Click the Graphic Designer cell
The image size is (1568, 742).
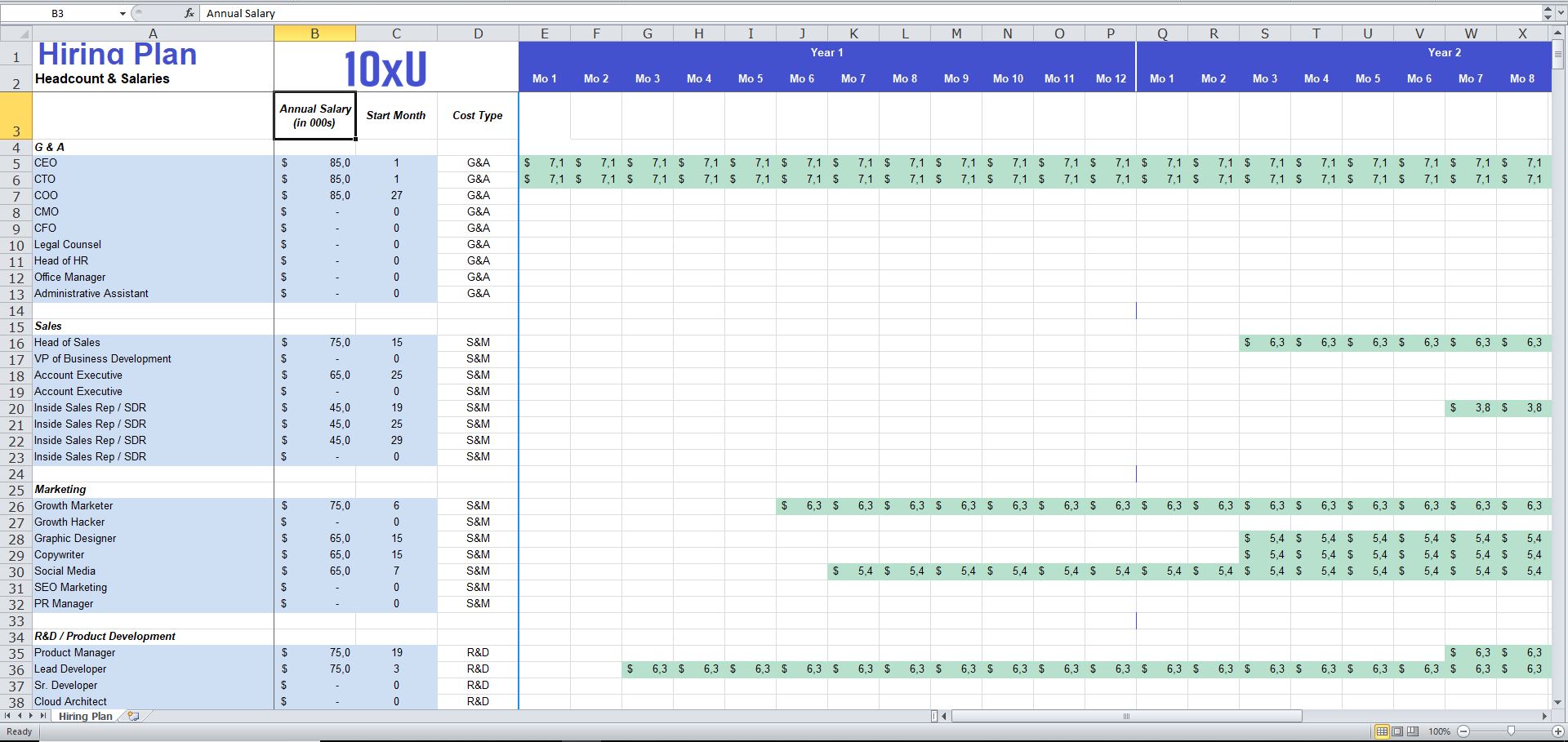pyautogui.click(x=153, y=539)
